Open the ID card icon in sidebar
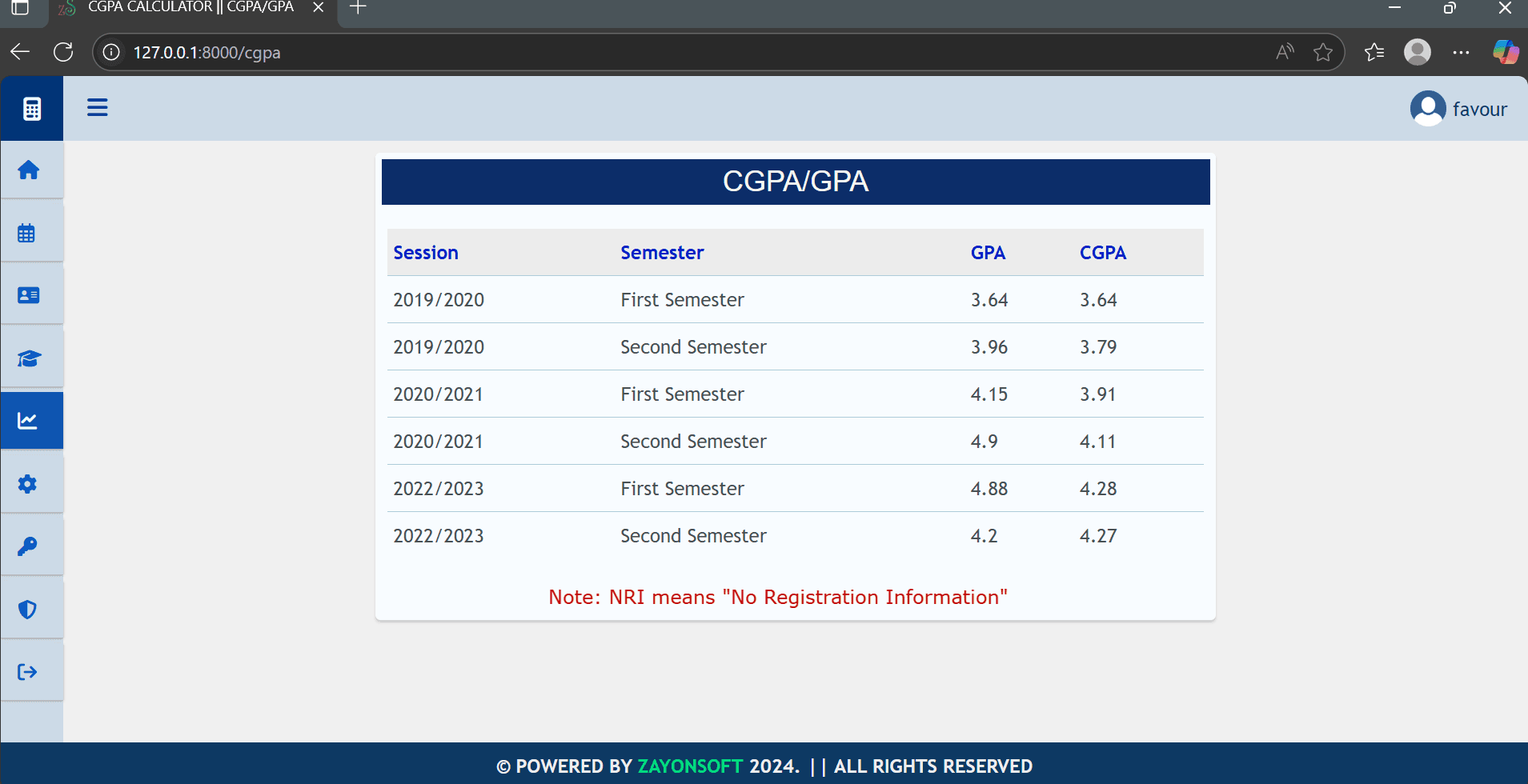Viewport: 1528px width, 784px height. point(29,295)
